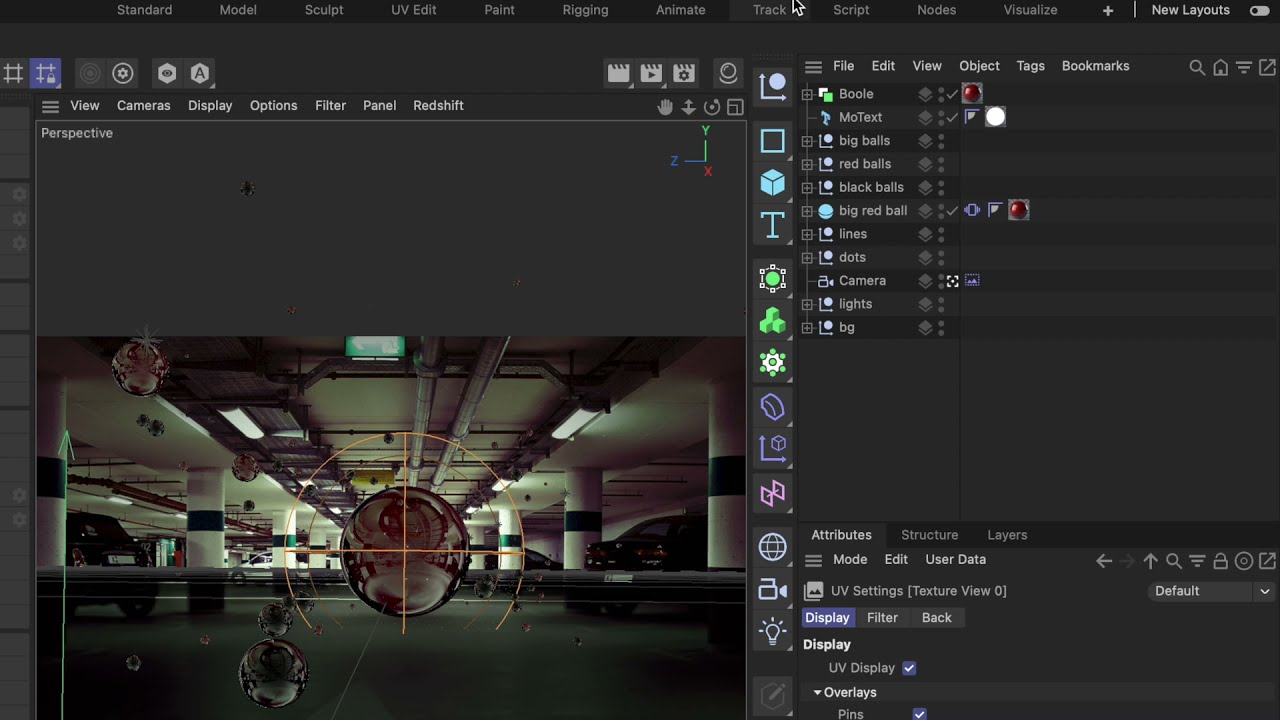Click the globe Floor/Sky environment icon
The width and height of the screenshot is (1280, 720).
pos(772,547)
